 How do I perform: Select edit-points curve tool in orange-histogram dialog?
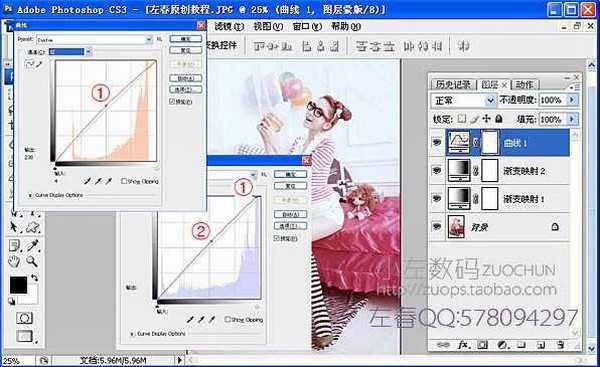[29, 64]
